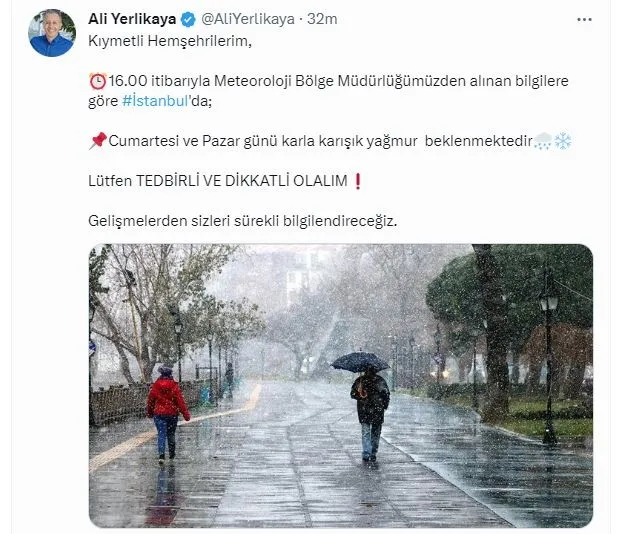Click the Ali Yerlikaya display name

(x=132, y=19)
